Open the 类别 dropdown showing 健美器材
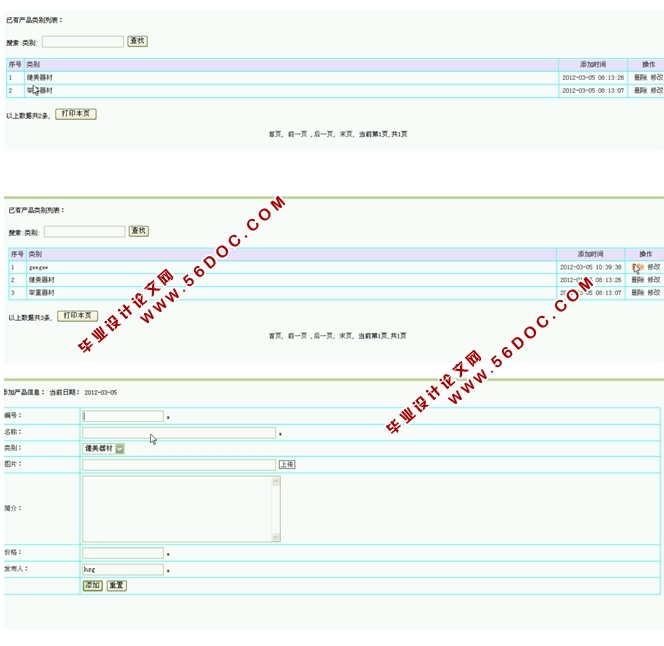The height and width of the screenshot is (646, 664). pyautogui.click(x=103, y=449)
